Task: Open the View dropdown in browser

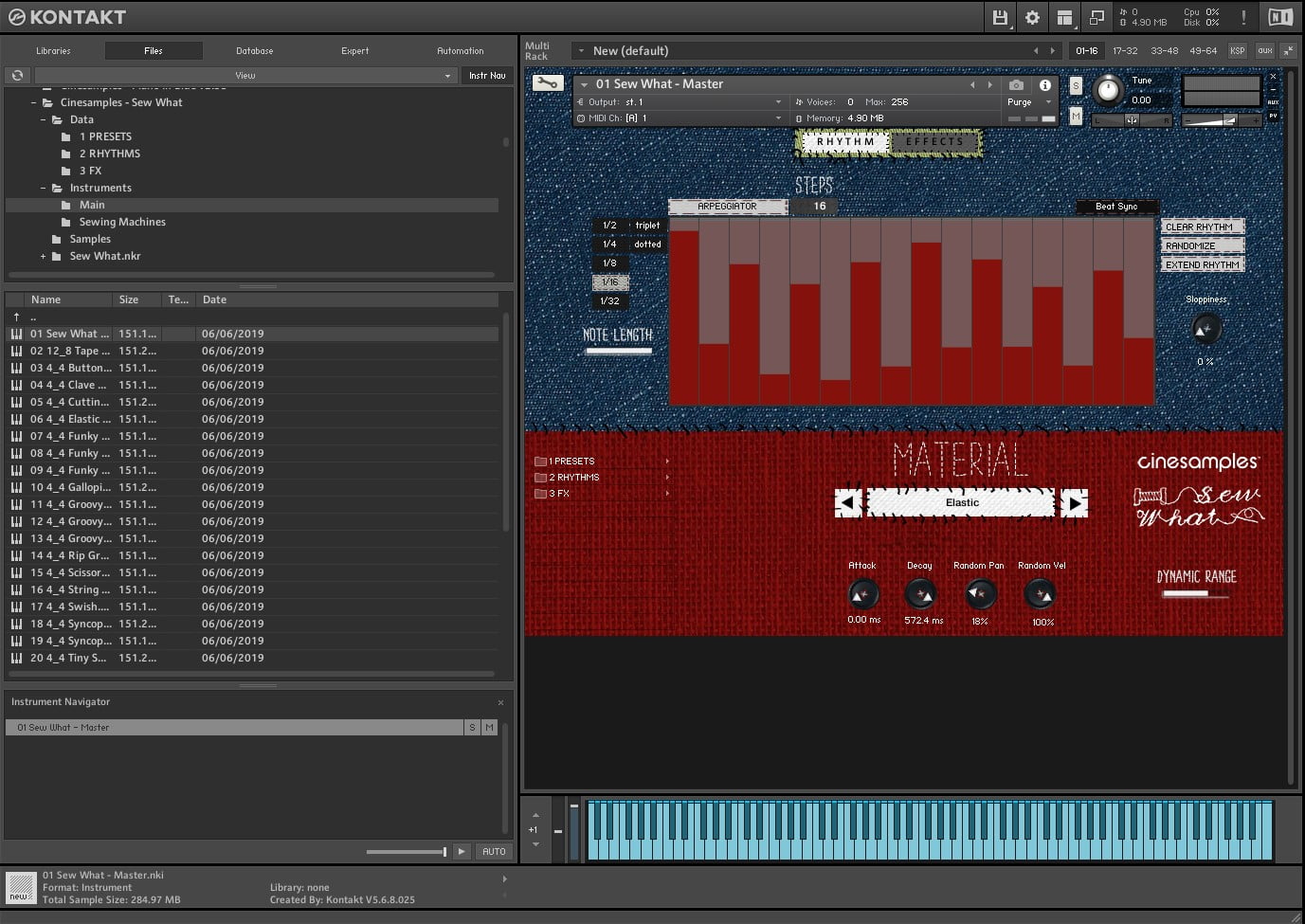Action: coord(245,75)
